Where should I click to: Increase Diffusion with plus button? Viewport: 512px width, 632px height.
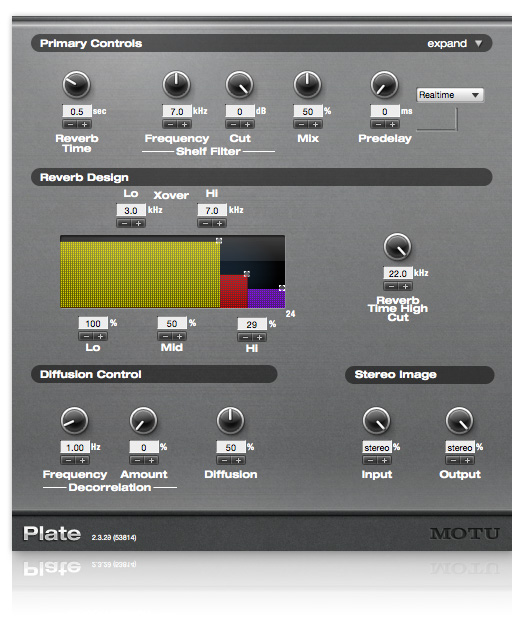239,460
